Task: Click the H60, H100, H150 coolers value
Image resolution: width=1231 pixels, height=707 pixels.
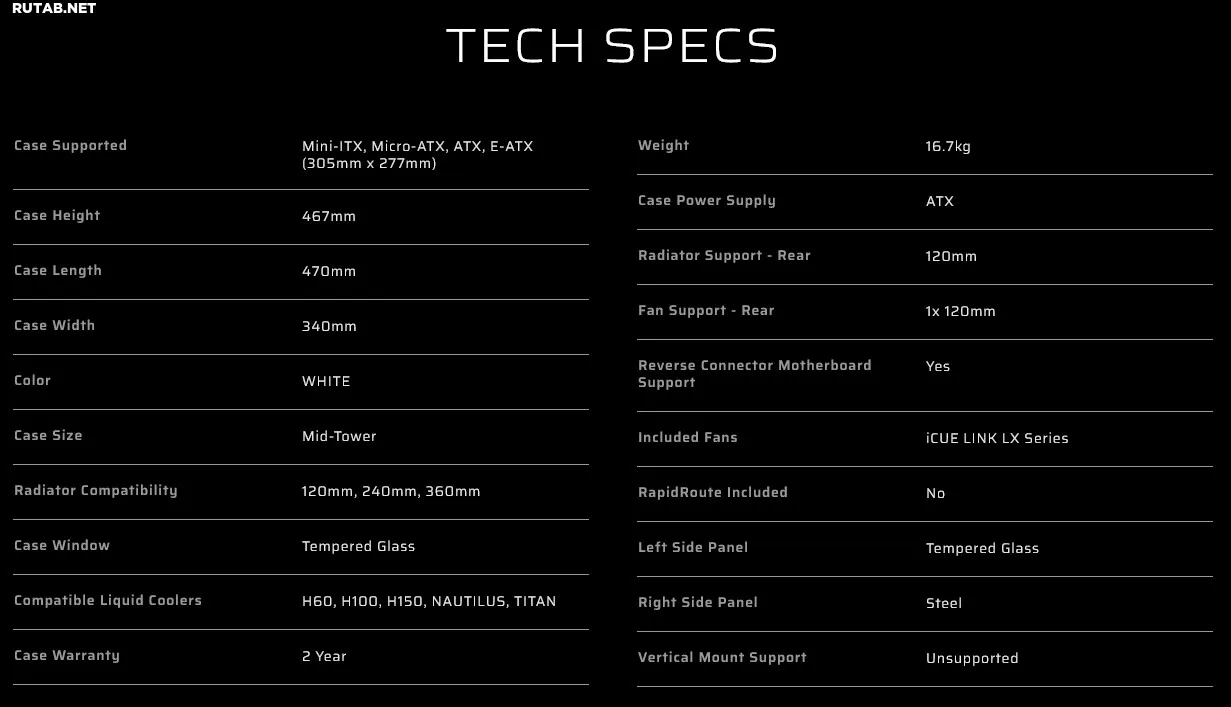Action: point(429,601)
